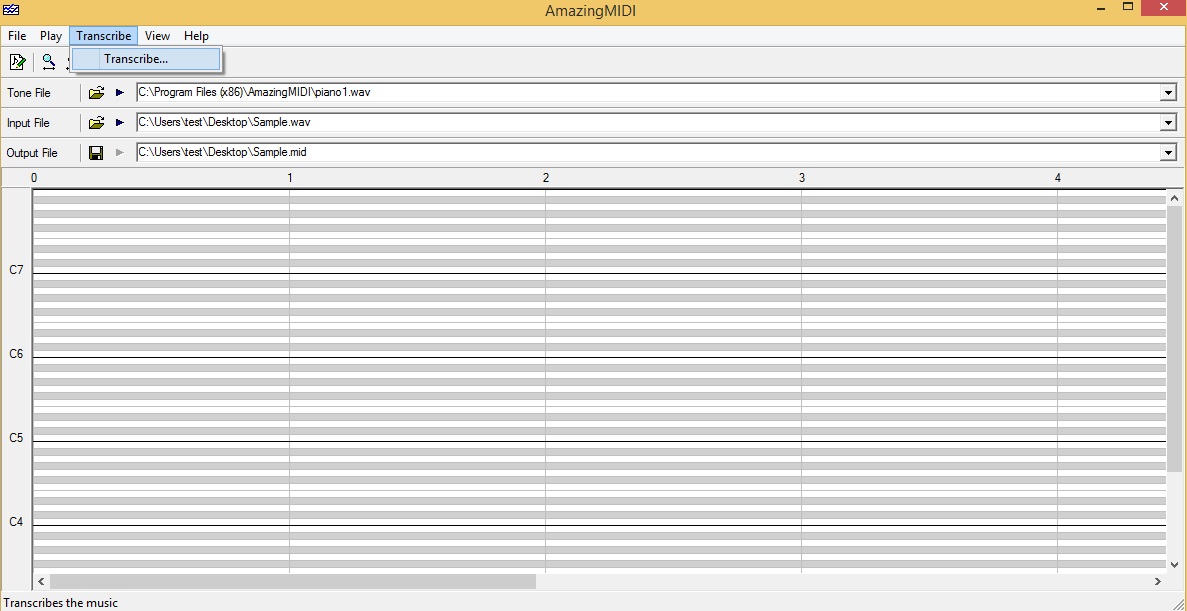Viewport: 1187px width, 611px height.
Task: Open the Play menu
Action: point(51,36)
